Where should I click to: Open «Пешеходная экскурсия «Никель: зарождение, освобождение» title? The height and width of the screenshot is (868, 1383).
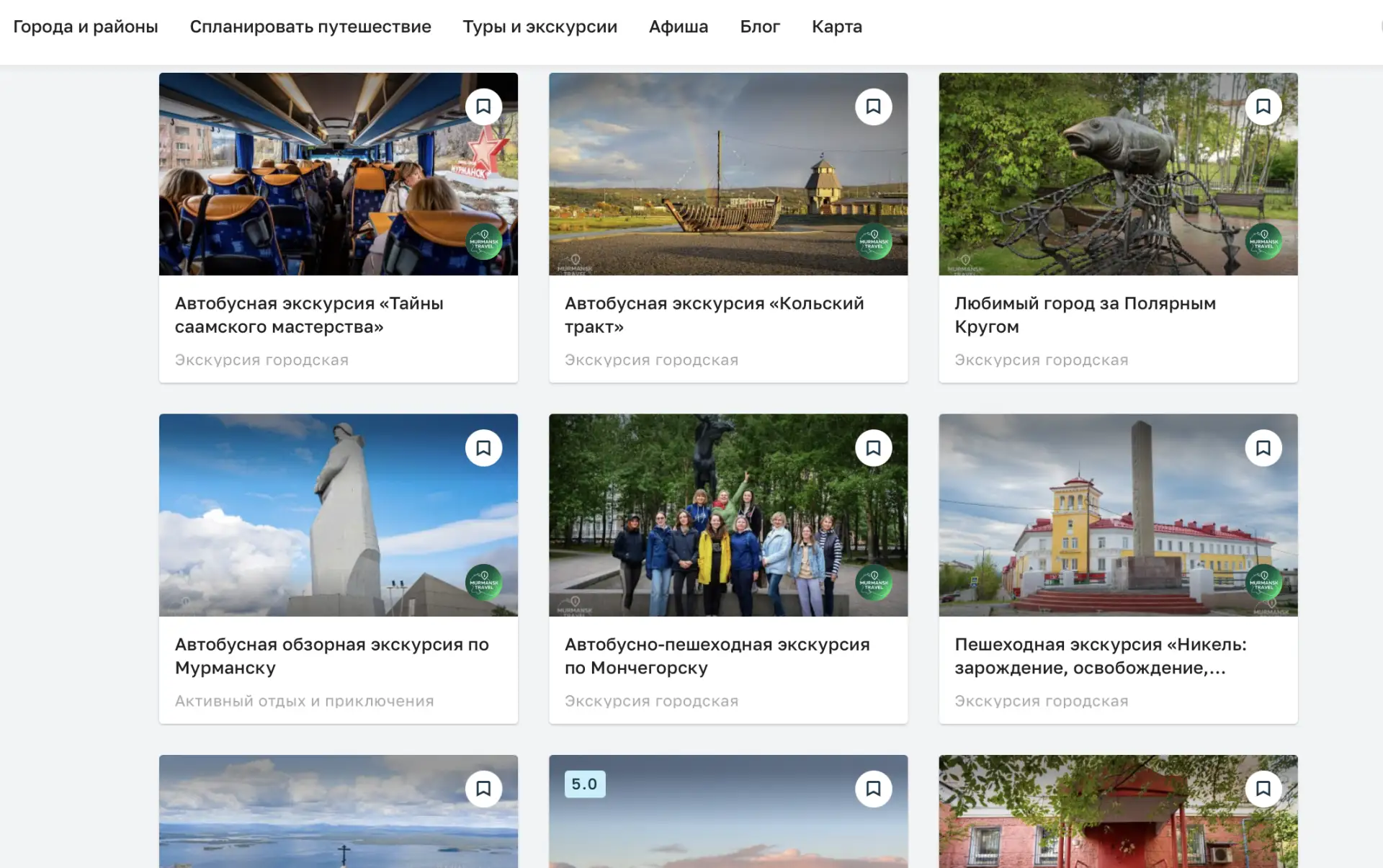[1101, 656]
